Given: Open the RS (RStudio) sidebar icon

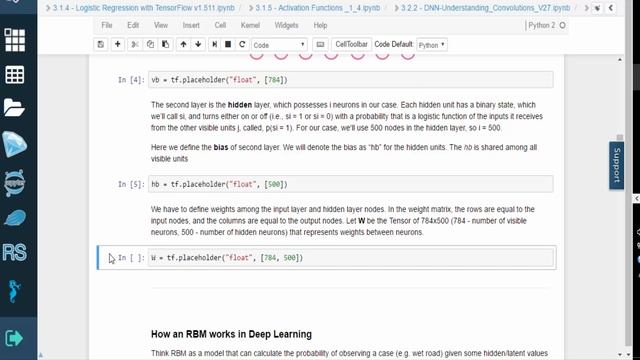Looking at the screenshot, I should point(14,252).
